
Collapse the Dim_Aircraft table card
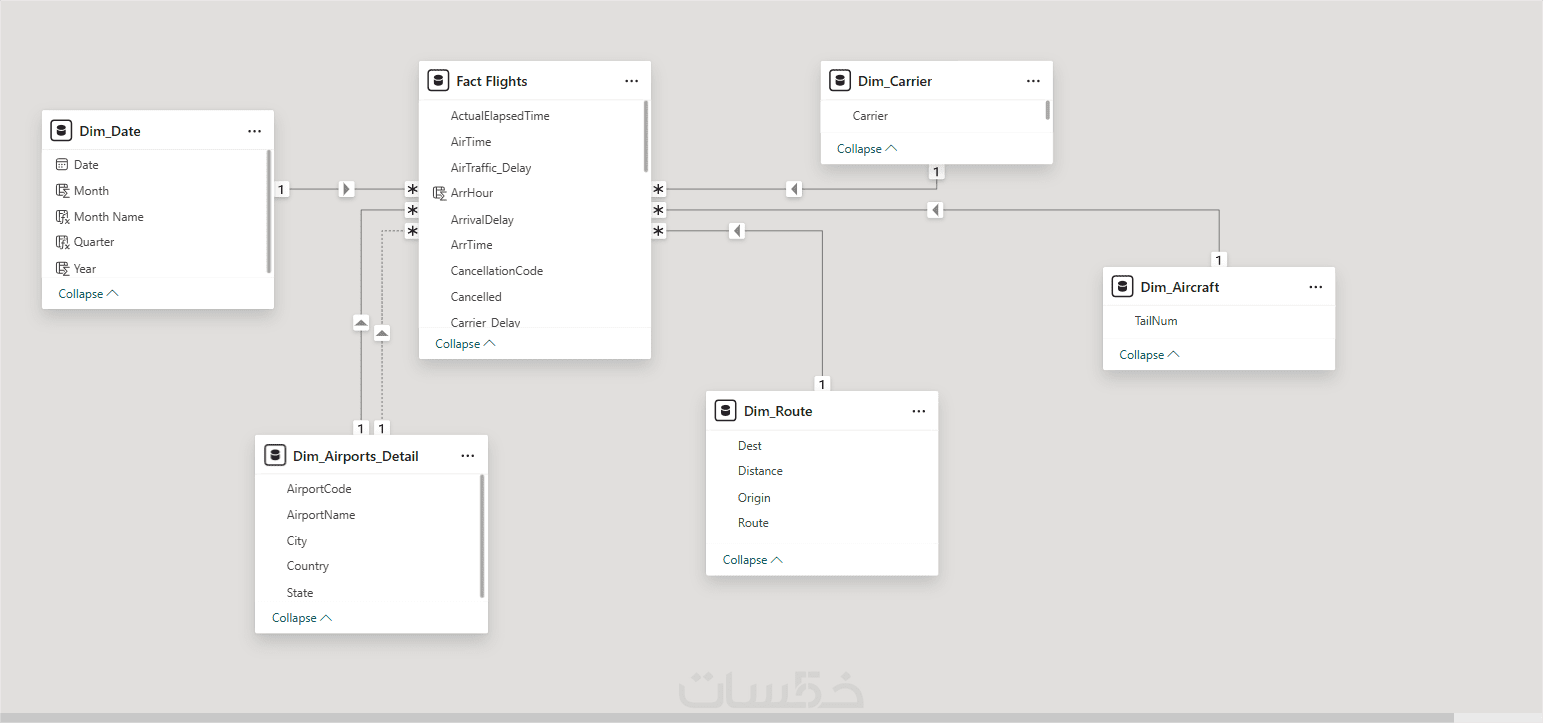(x=1148, y=355)
